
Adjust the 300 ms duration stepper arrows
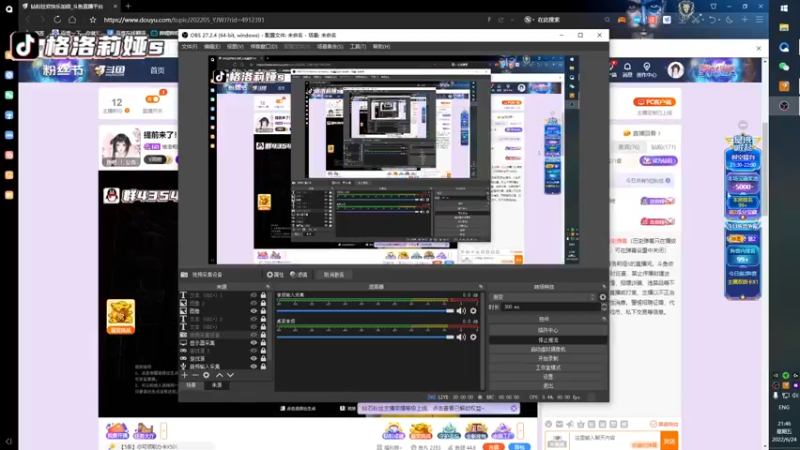604,307
